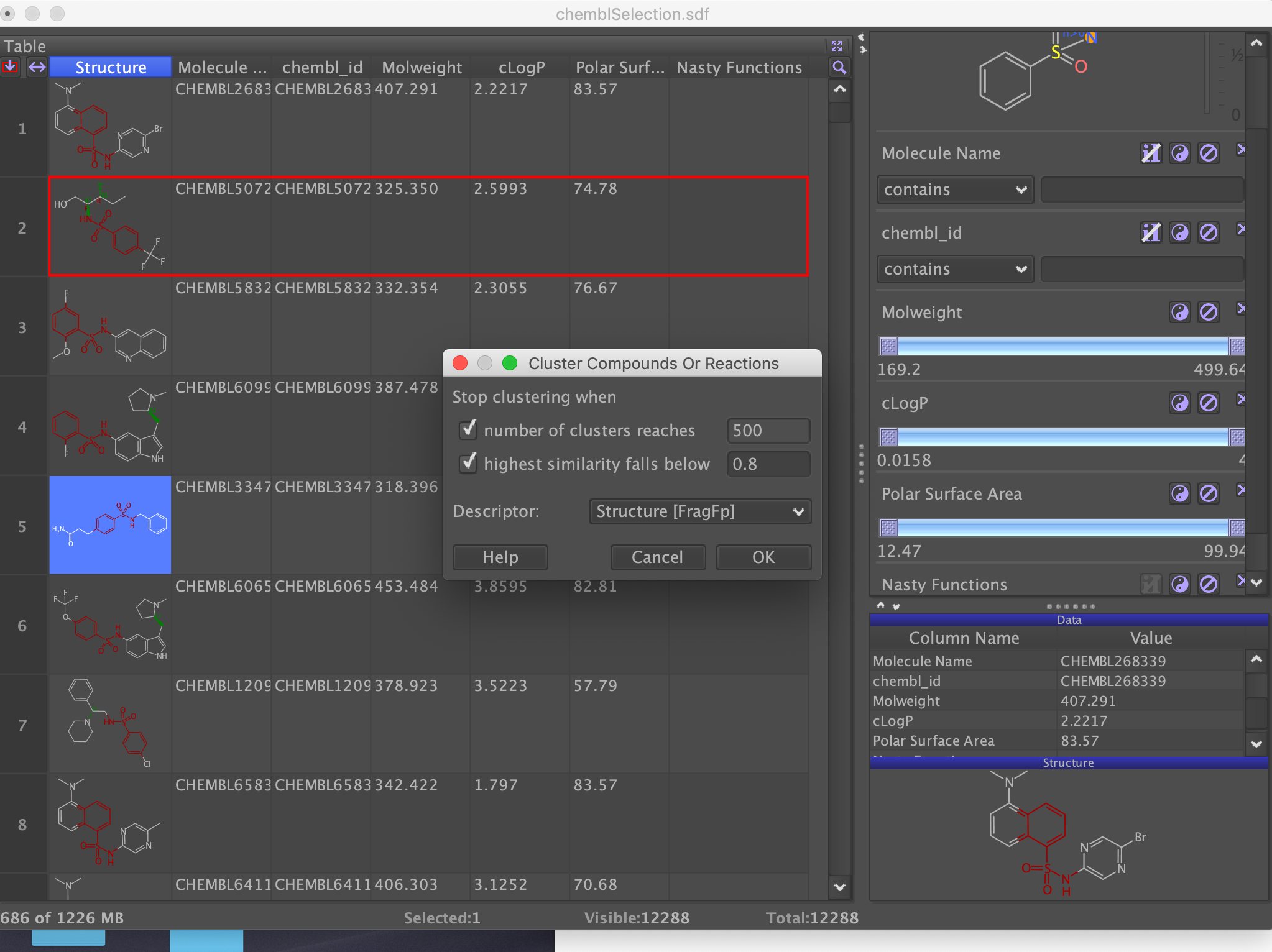
Task: Click the column-width double-arrow icon
Action: coord(37,66)
